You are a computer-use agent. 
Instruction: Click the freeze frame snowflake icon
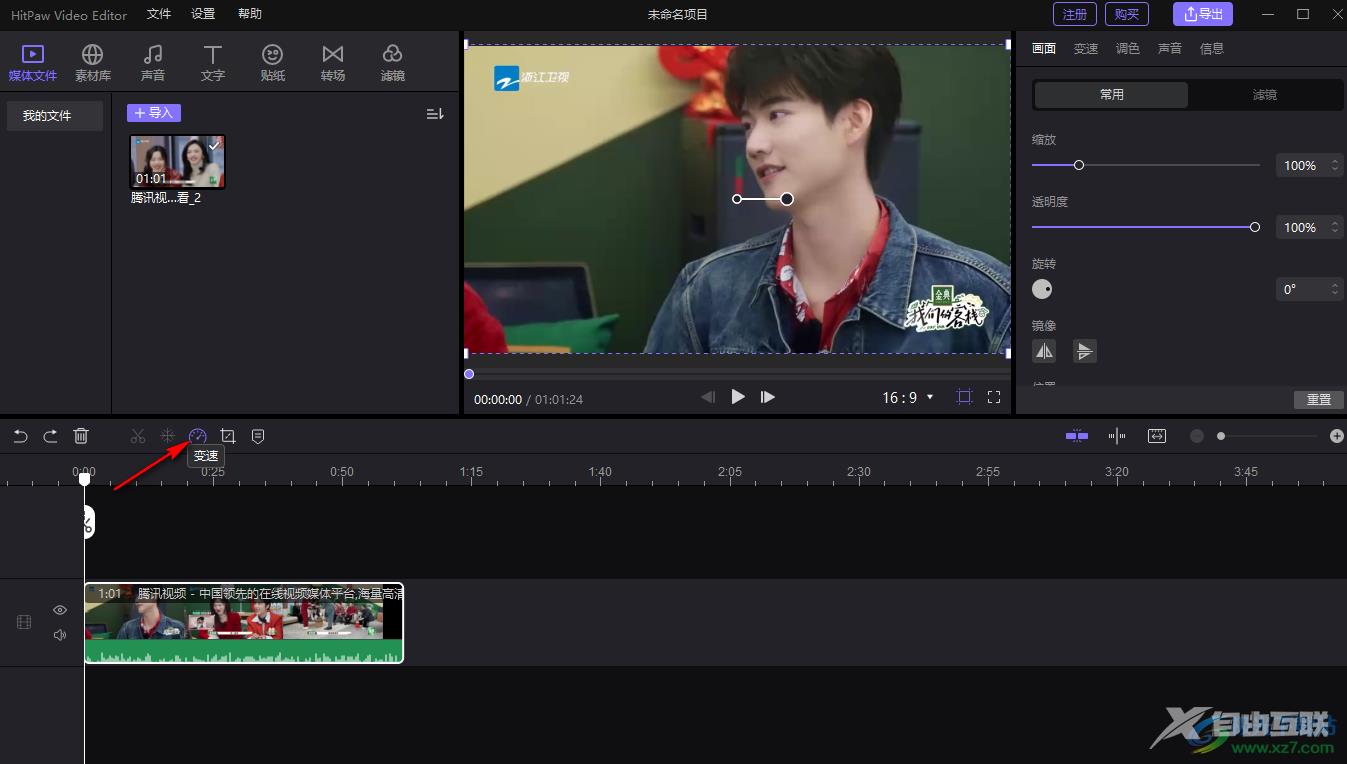(168, 436)
